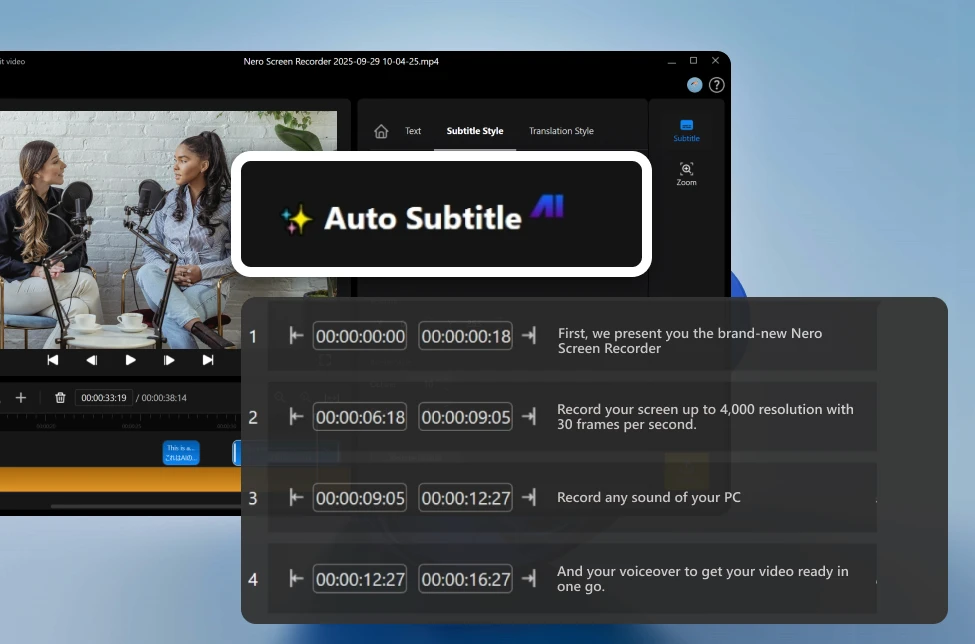
Task: Select the Zoom tool in the sidebar
Action: click(686, 174)
